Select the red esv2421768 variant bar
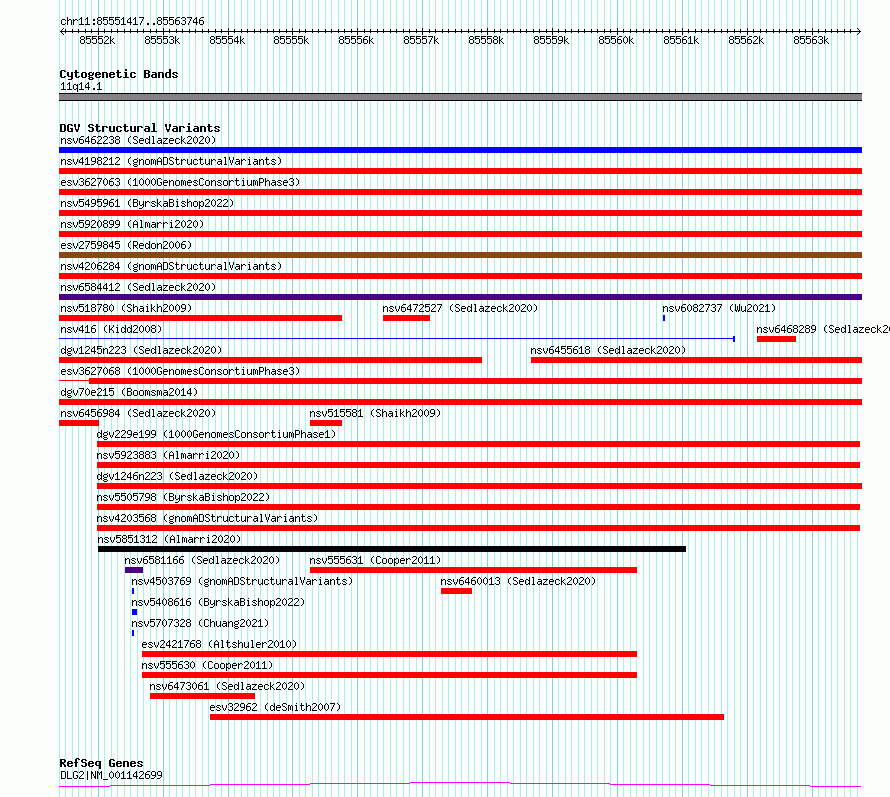This screenshot has height=797, width=890. click(x=389, y=655)
